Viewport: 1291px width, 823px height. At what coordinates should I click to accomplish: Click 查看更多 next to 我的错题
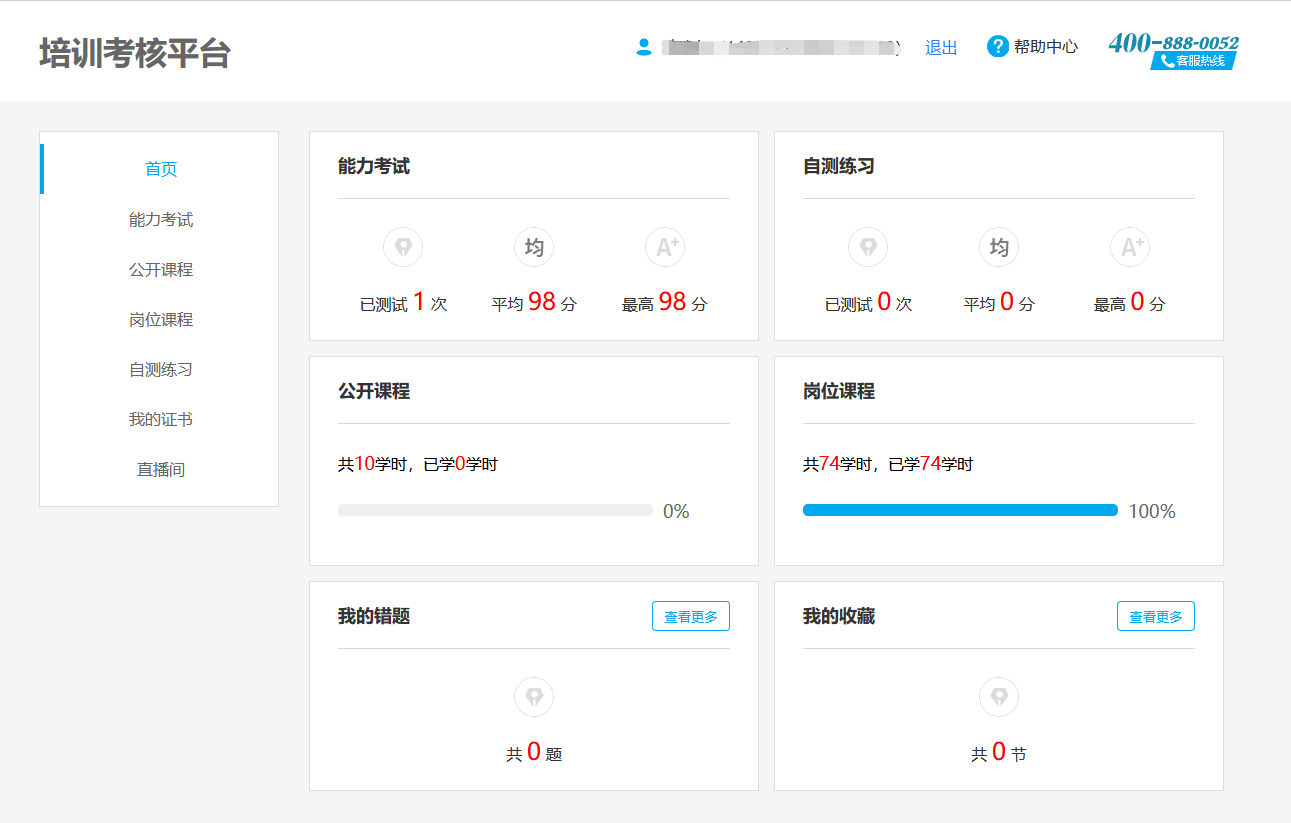tap(690, 616)
